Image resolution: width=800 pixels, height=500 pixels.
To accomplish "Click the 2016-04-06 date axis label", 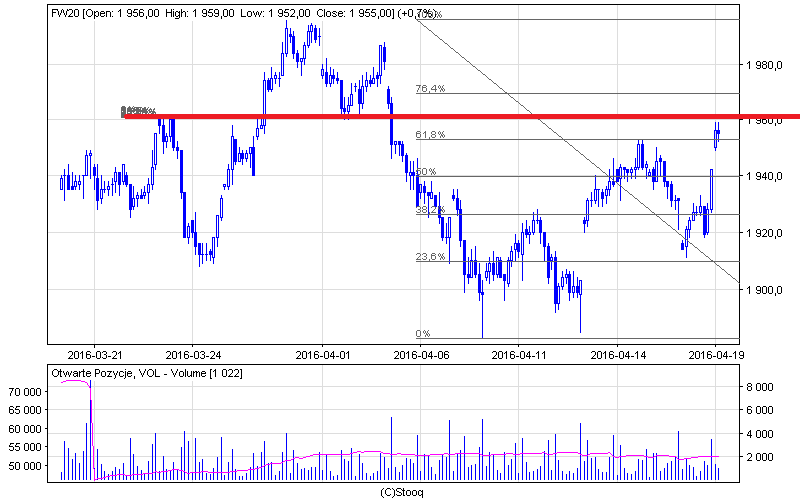I will (x=421, y=355).
